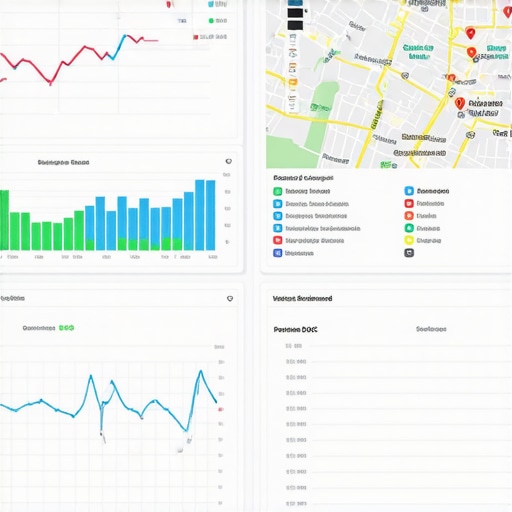Select the light blue icon heading right legend column
The height and width of the screenshot is (512, 512).
tap(409, 191)
